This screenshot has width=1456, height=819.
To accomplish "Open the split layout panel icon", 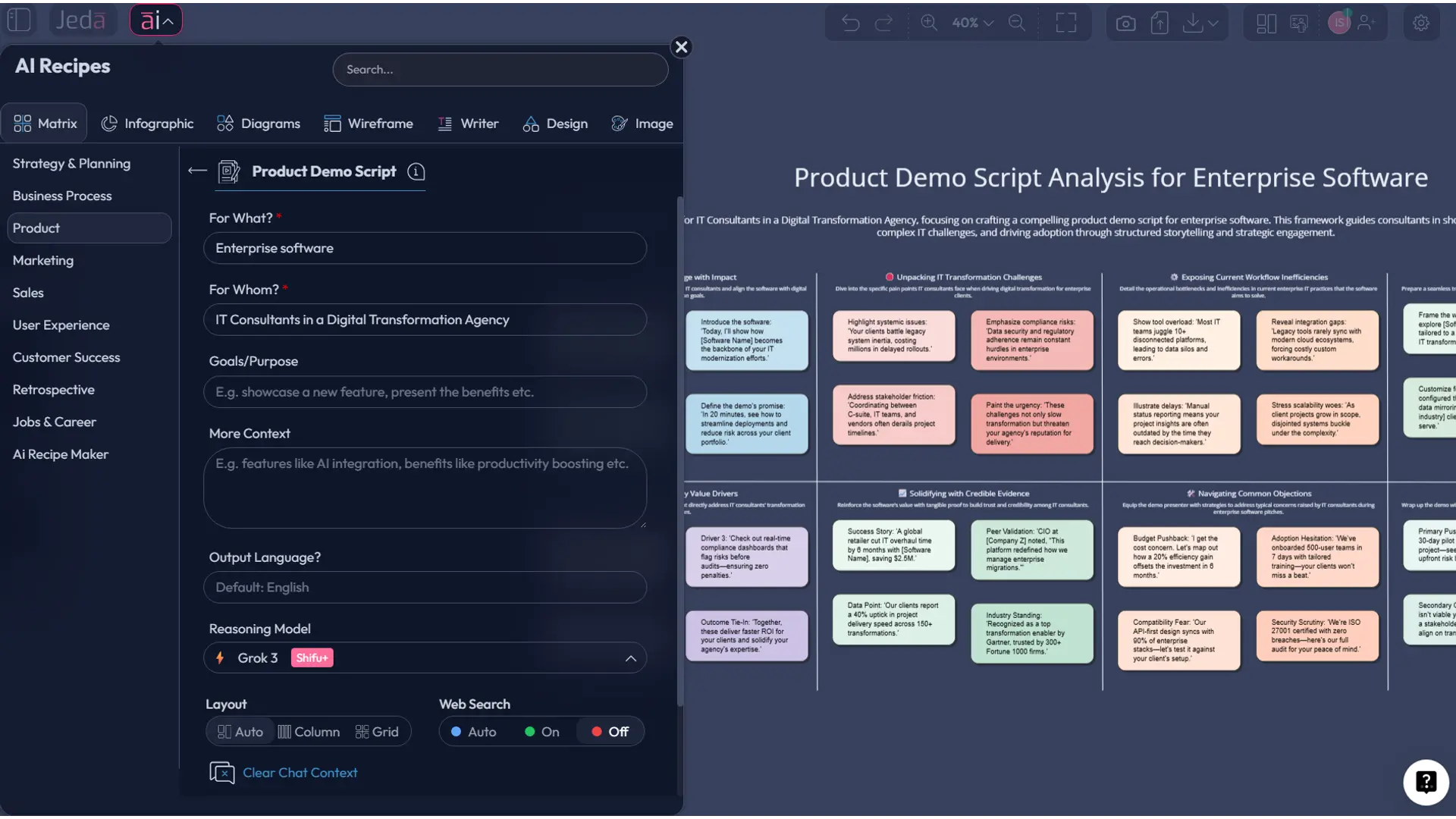I will pos(1265,23).
